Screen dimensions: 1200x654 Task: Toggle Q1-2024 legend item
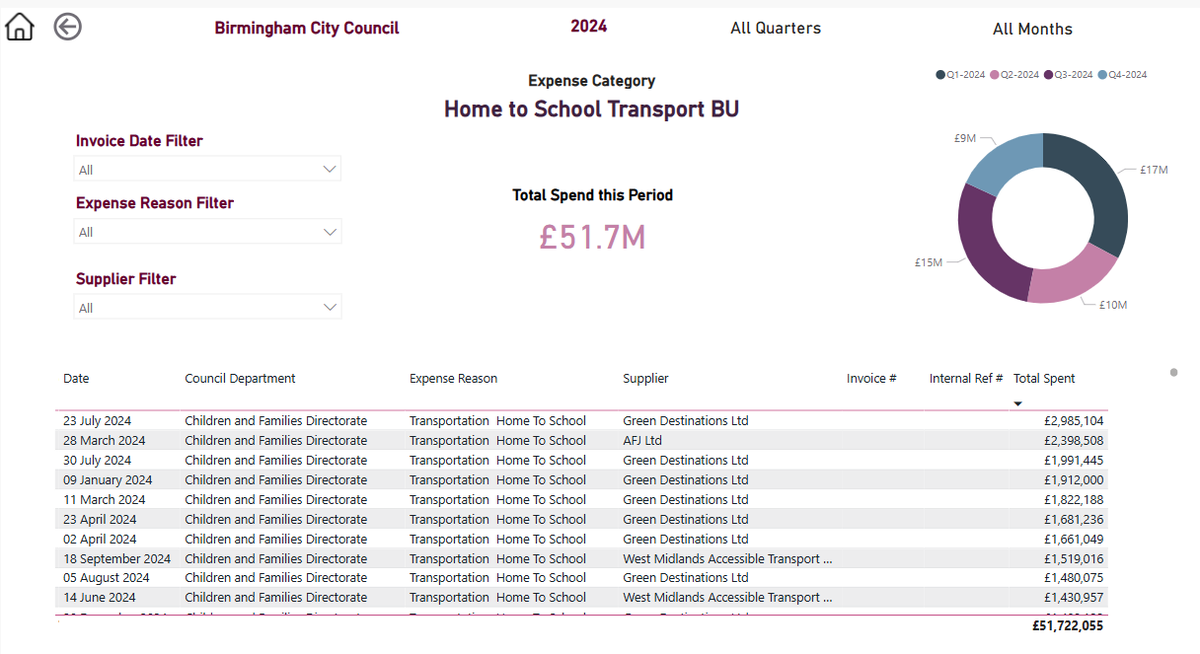click(x=961, y=75)
